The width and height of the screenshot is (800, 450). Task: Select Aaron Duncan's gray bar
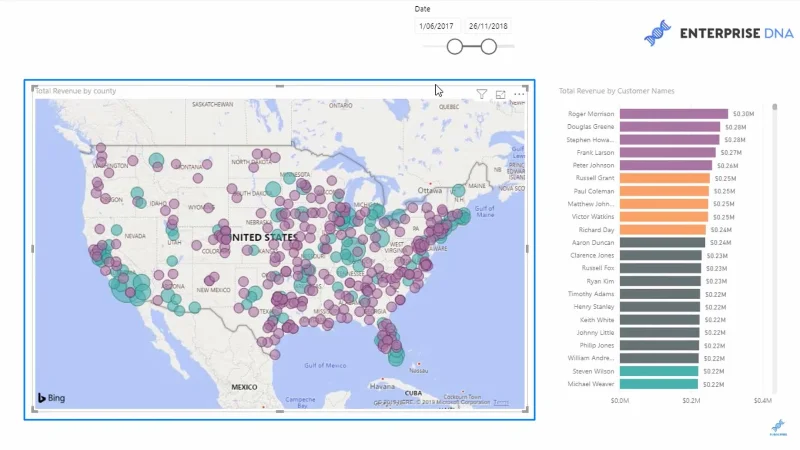click(662, 243)
